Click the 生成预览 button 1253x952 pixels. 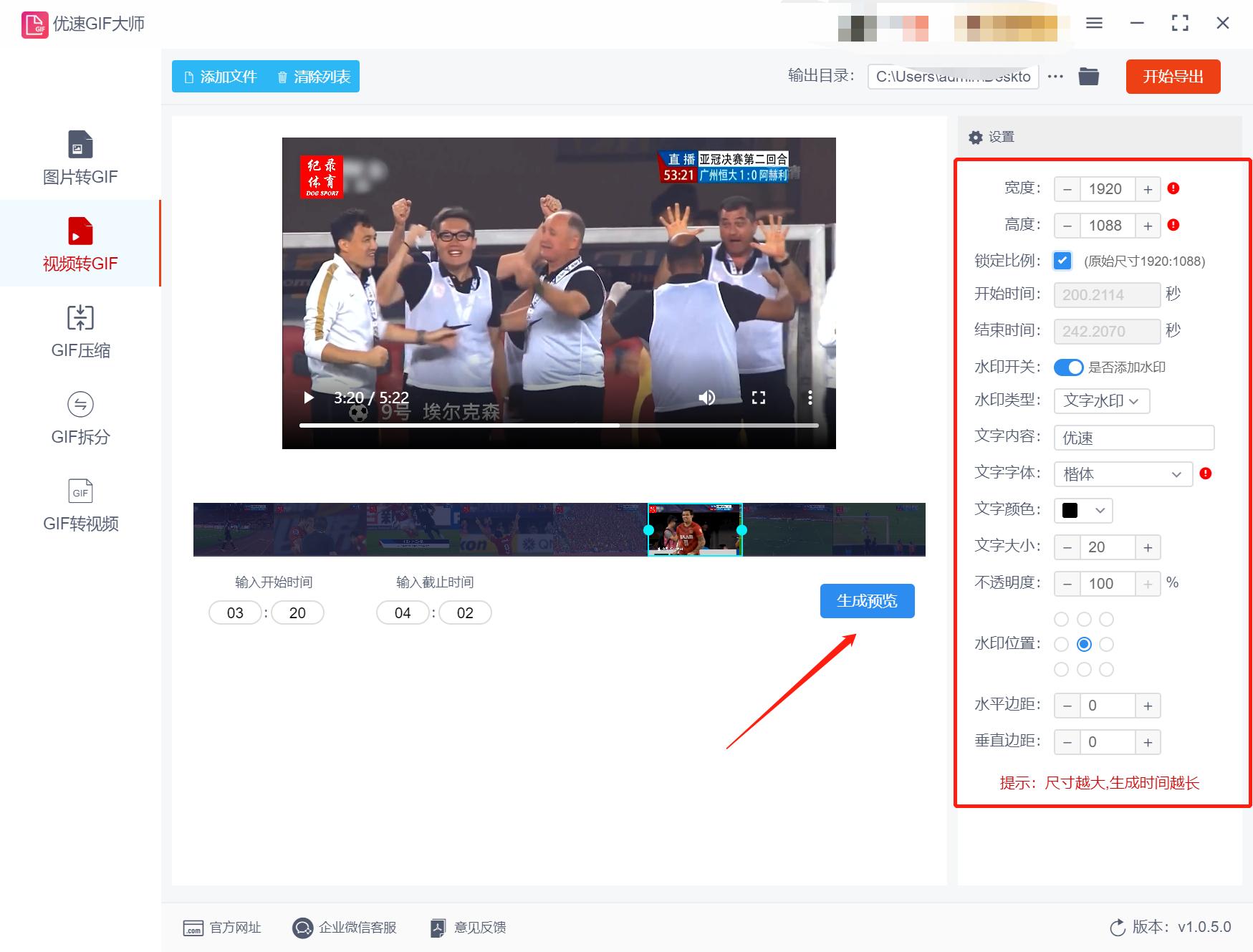click(x=867, y=601)
